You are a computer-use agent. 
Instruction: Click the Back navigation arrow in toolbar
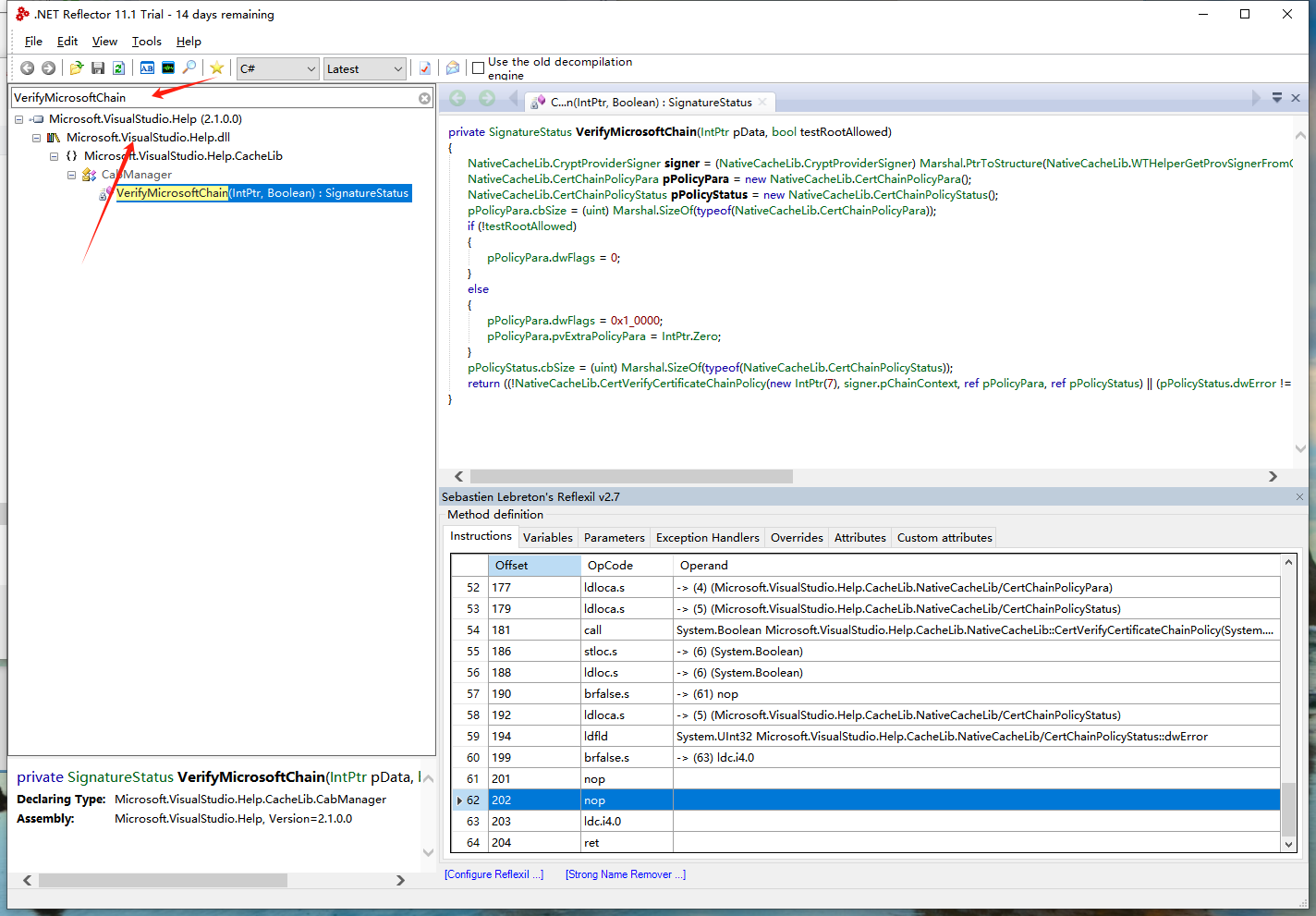[x=27, y=68]
